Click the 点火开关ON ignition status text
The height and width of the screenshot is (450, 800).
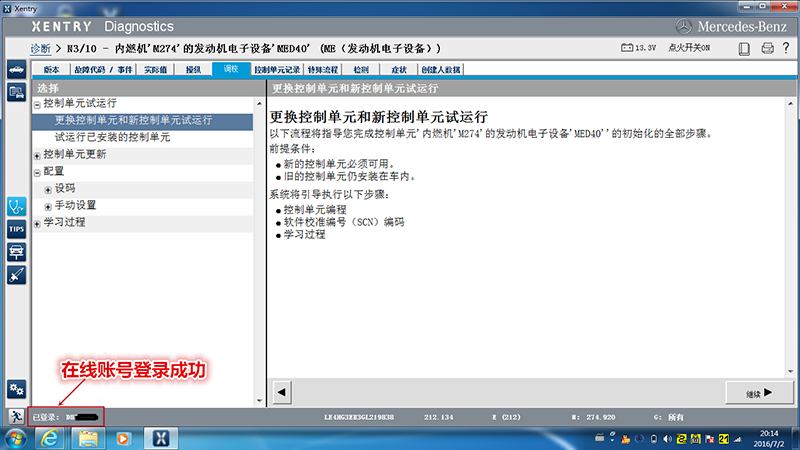pyautogui.click(x=689, y=47)
